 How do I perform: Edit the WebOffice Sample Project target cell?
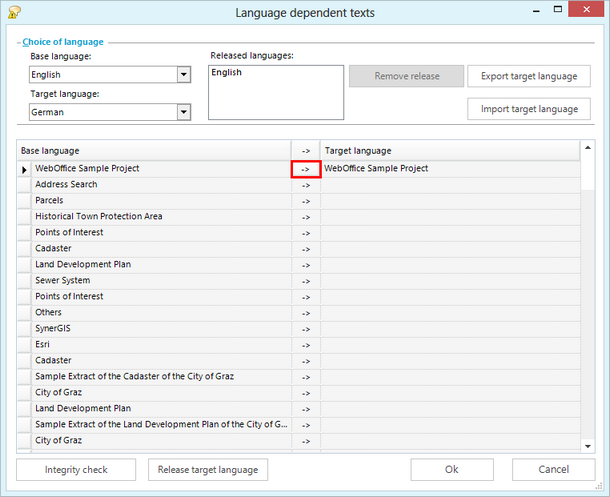(450, 169)
